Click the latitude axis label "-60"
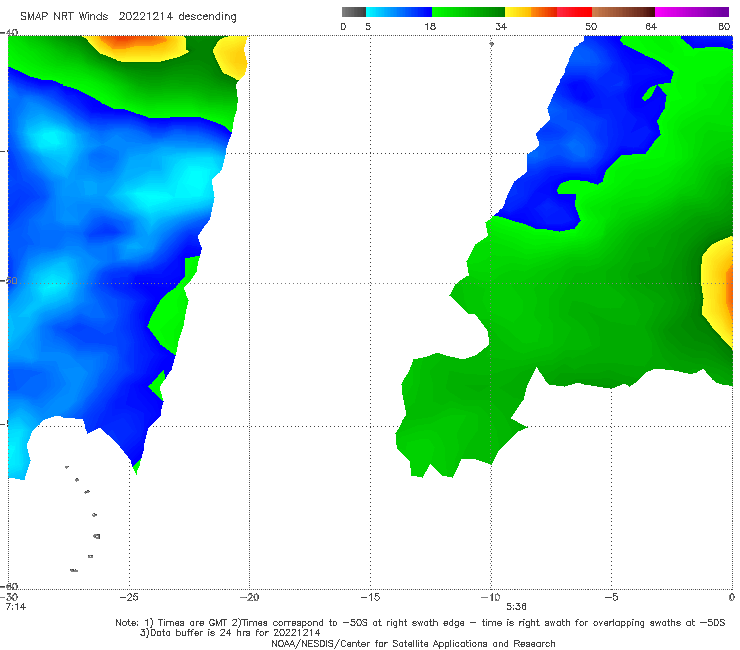The height and width of the screenshot is (650, 740). click(x=9, y=586)
